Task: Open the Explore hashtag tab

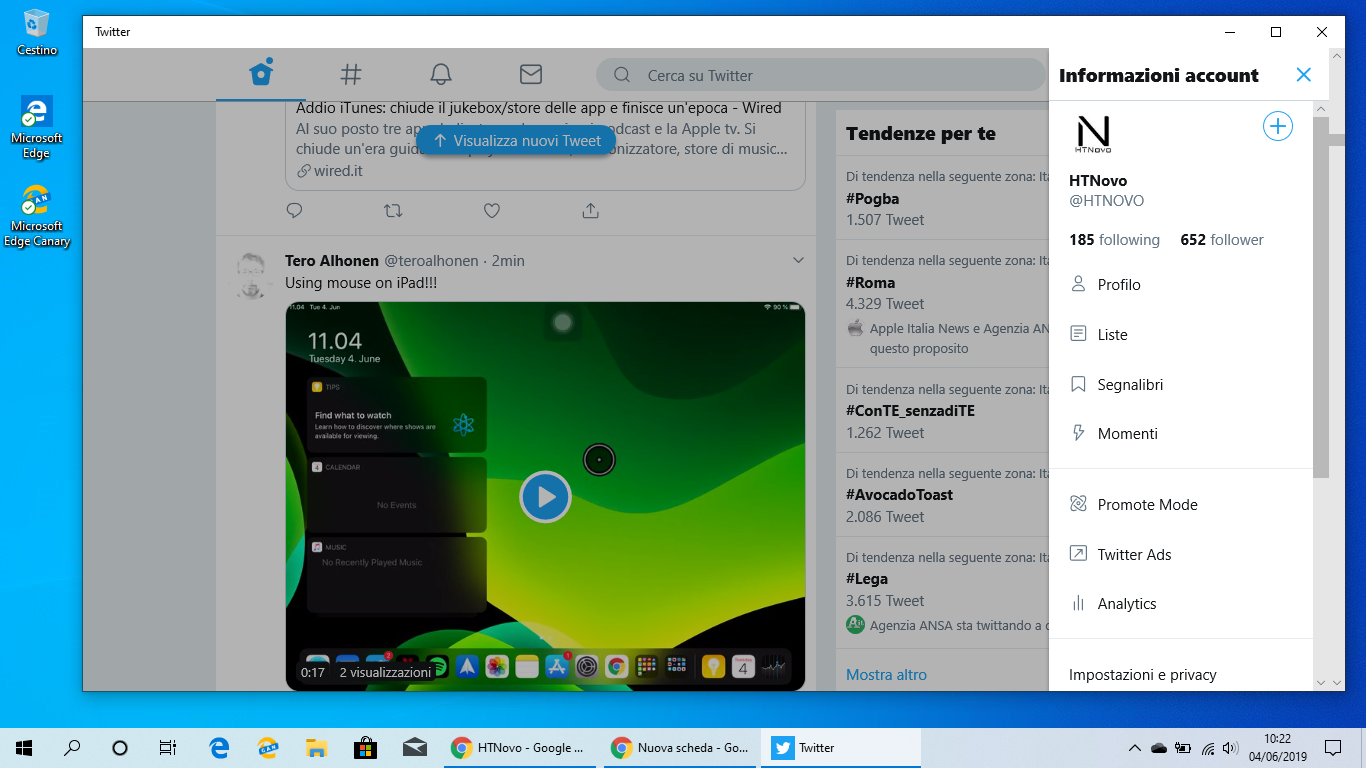Action: tap(350, 74)
